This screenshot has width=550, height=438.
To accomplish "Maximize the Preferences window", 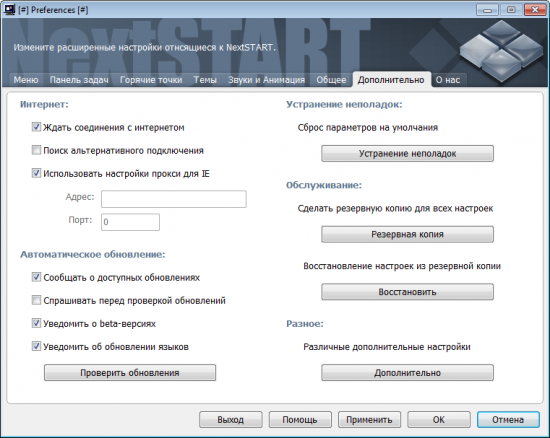I will click(x=511, y=10).
